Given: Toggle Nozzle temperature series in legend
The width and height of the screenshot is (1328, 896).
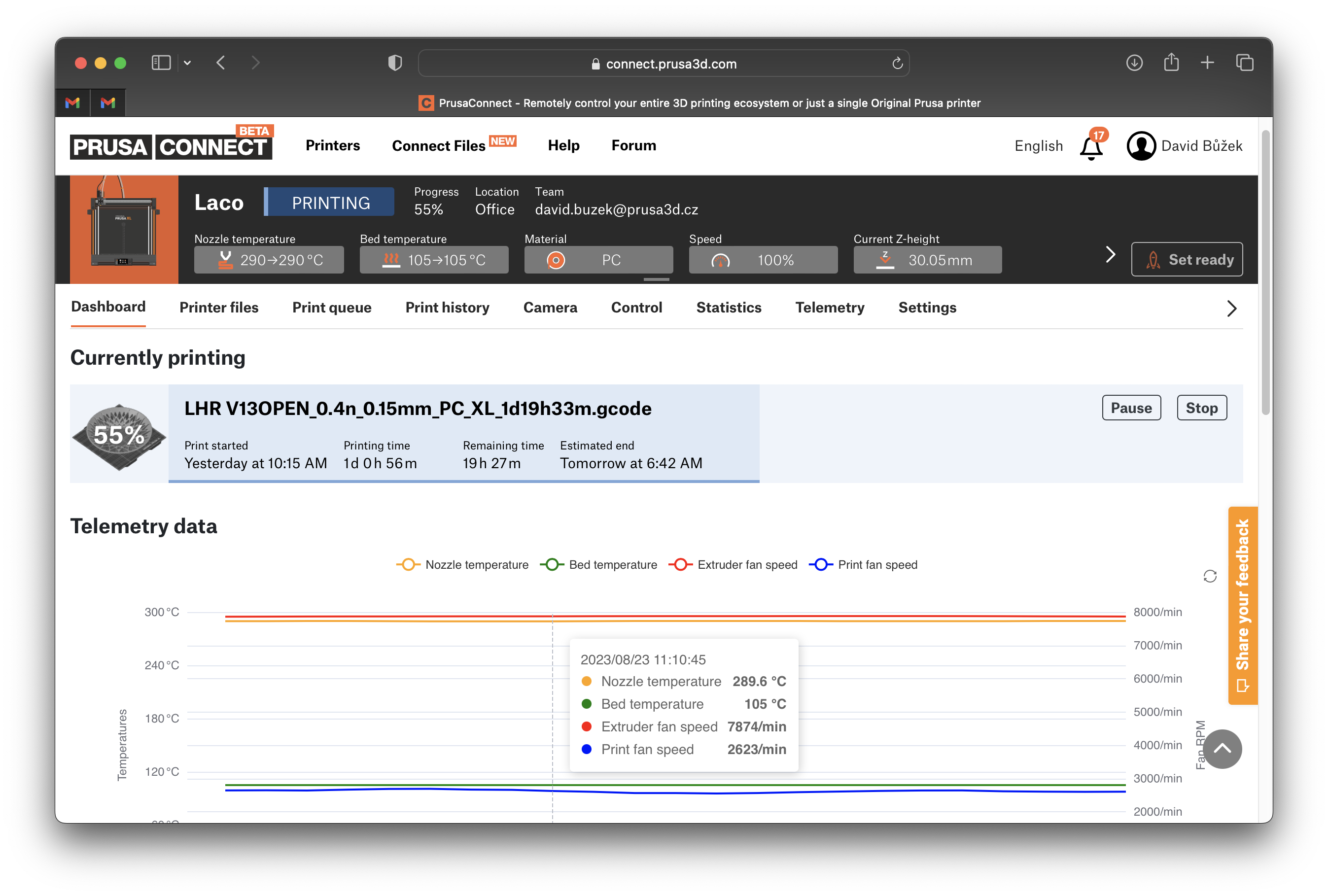Looking at the screenshot, I should coord(462,565).
